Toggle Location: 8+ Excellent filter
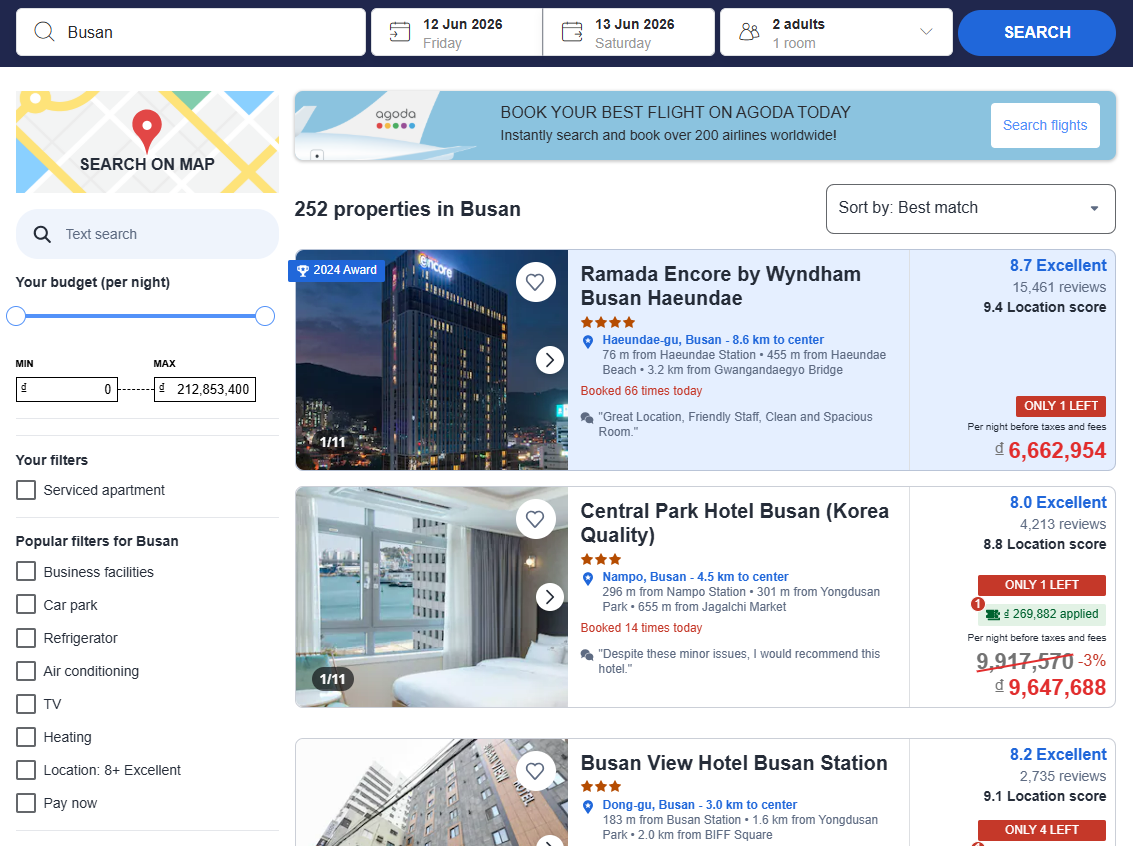Viewport: 1133px width, 846px height. [26, 770]
